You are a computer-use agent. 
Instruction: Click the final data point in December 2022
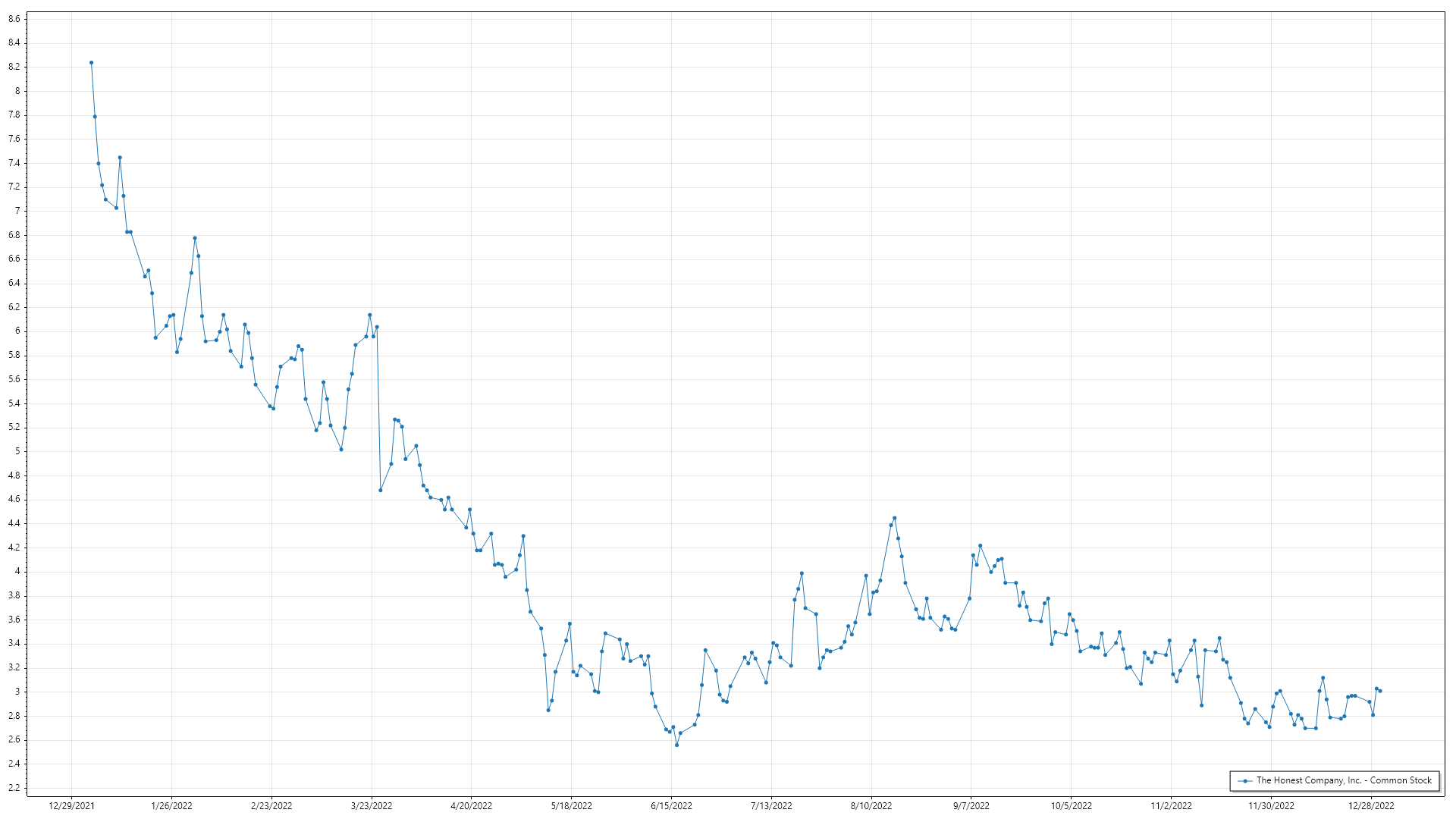1380,691
